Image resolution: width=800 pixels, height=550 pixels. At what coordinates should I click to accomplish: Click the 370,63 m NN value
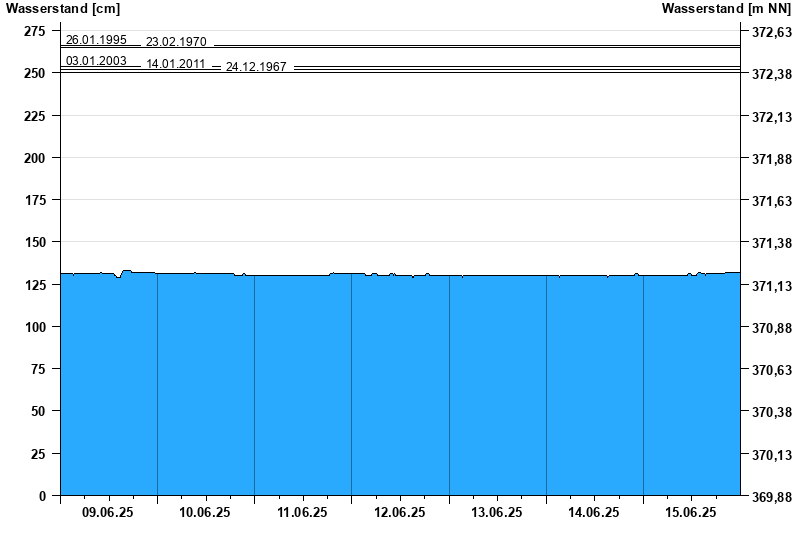[x=772, y=370]
